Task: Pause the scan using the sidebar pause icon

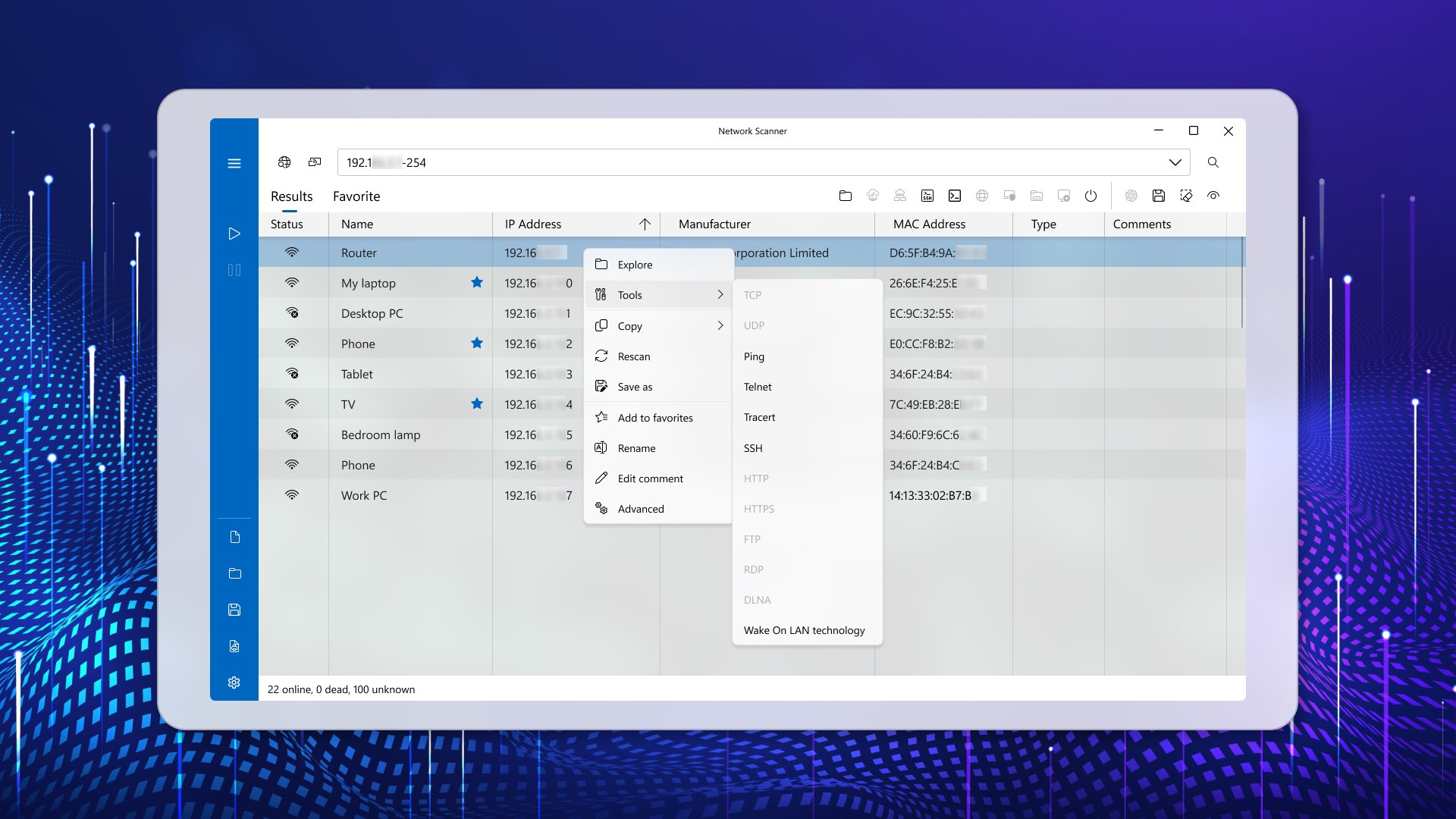Action: click(234, 270)
